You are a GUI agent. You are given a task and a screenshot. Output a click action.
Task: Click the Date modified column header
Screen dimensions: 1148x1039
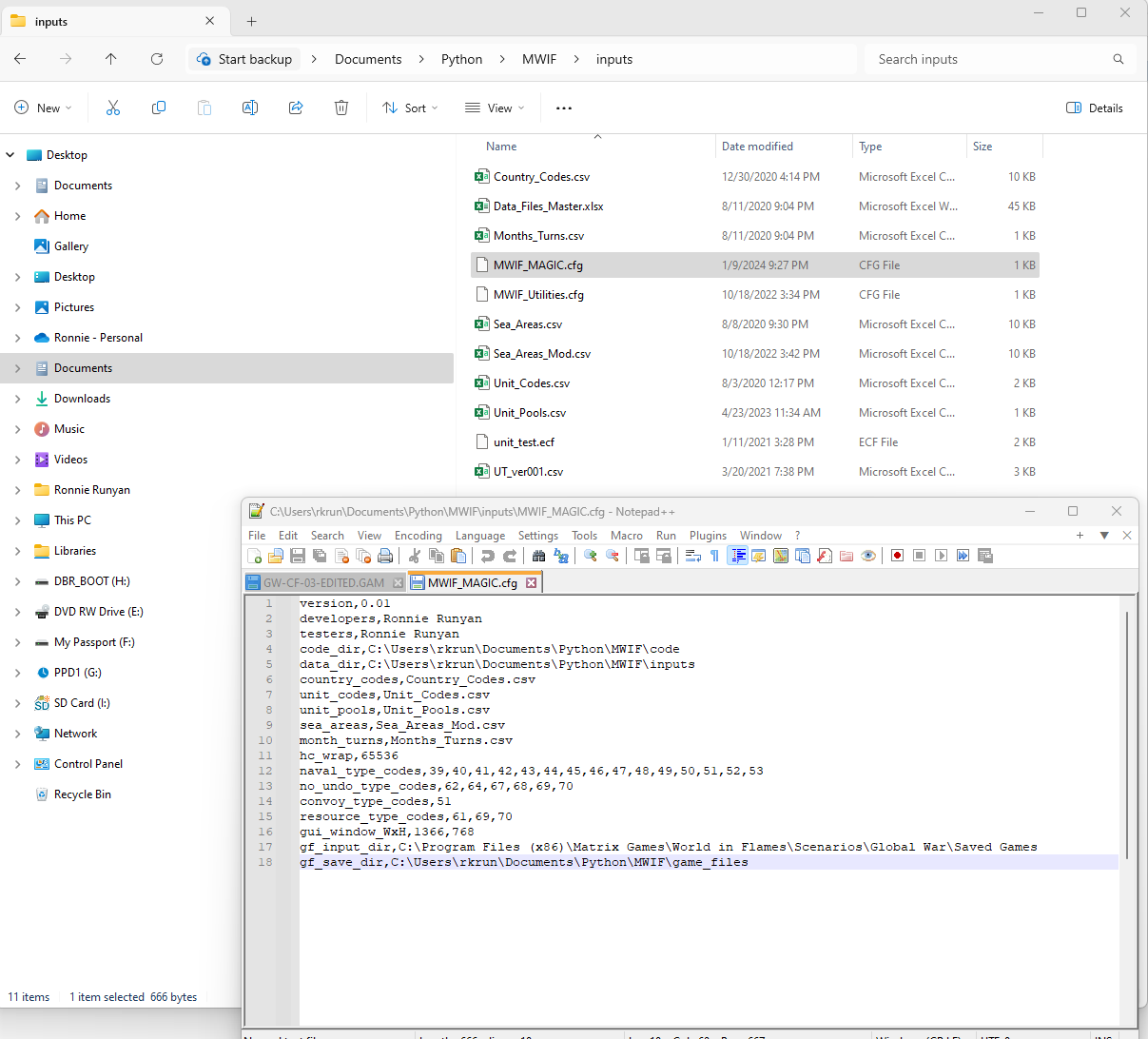point(757,147)
